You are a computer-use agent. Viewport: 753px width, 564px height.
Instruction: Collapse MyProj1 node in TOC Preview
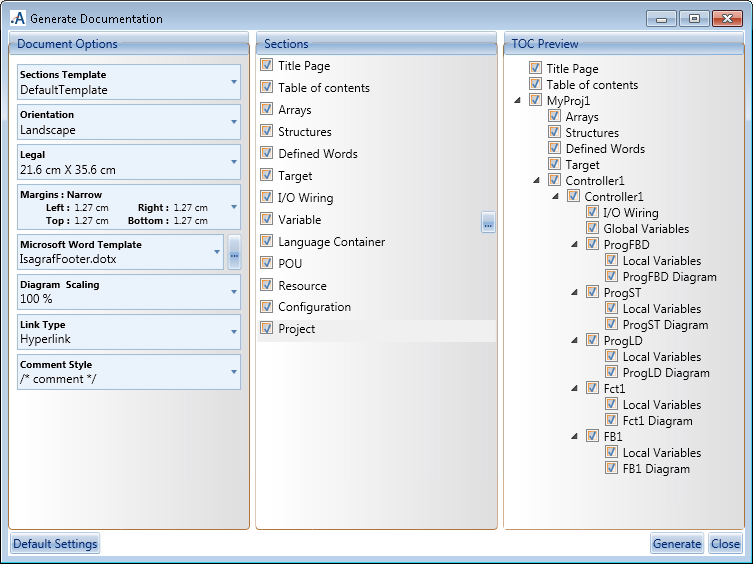517,100
